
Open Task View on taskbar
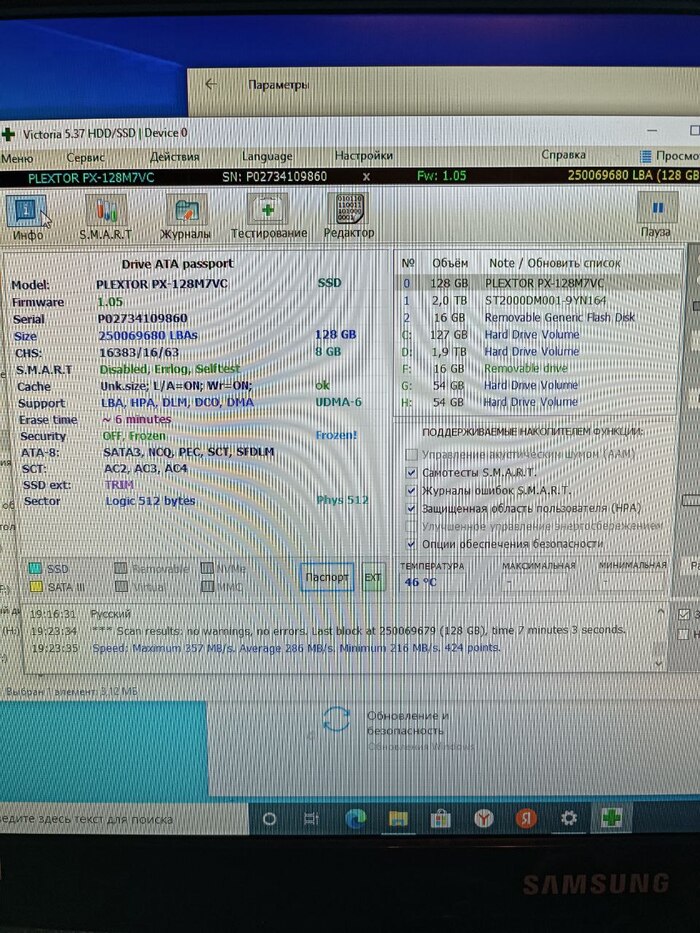pos(311,819)
